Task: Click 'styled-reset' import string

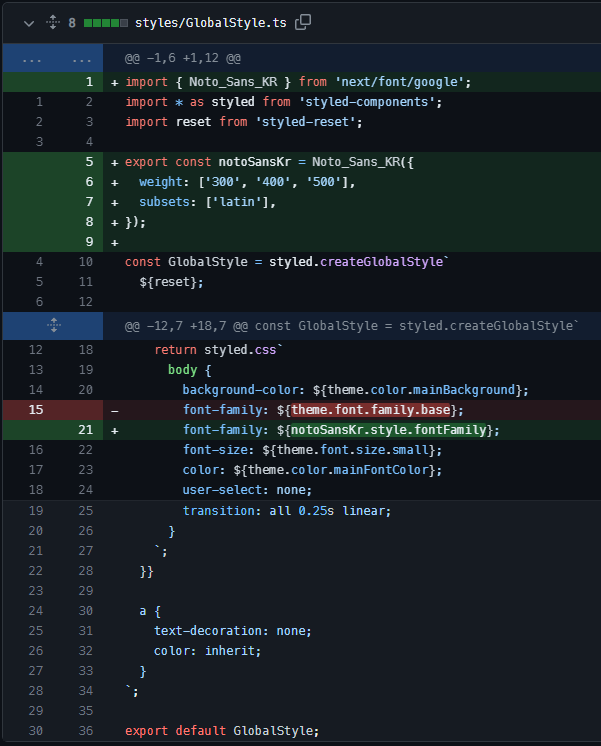Action: (x=305, y=122)
